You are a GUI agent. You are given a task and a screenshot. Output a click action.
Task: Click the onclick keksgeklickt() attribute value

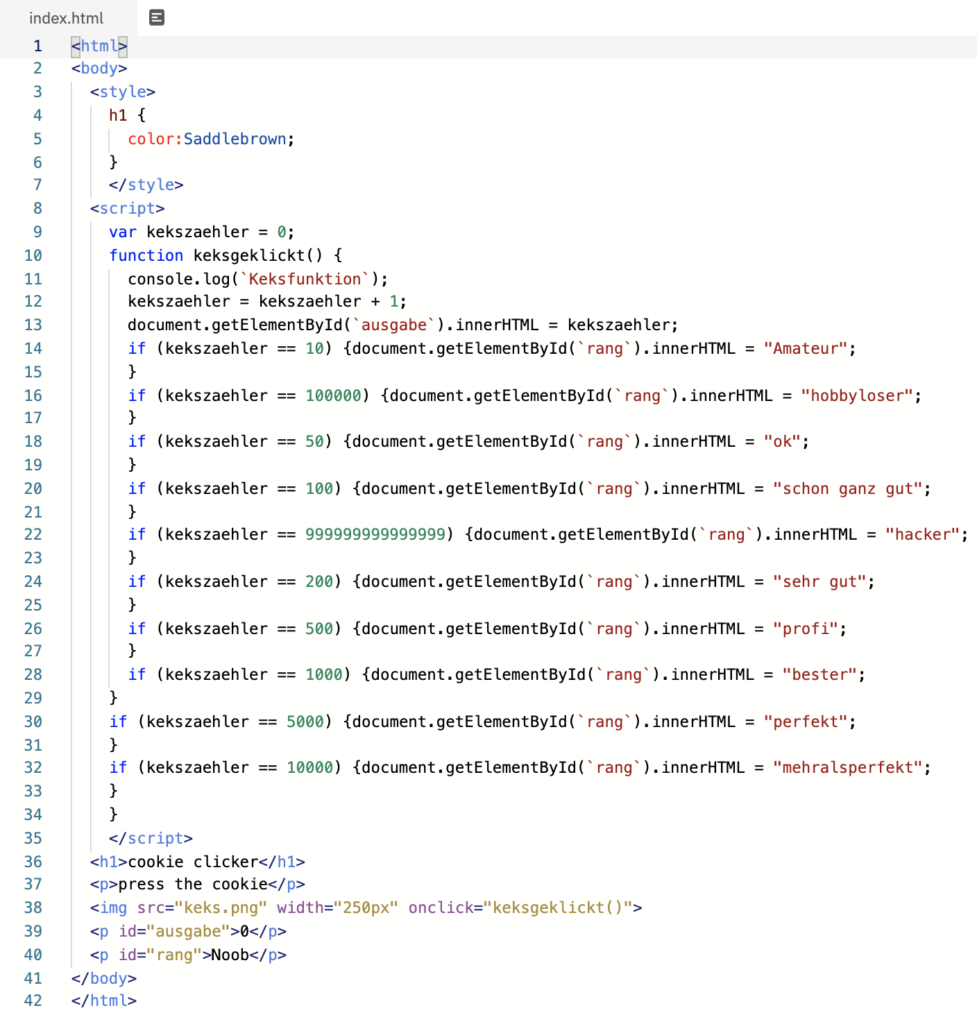point(558,907)
